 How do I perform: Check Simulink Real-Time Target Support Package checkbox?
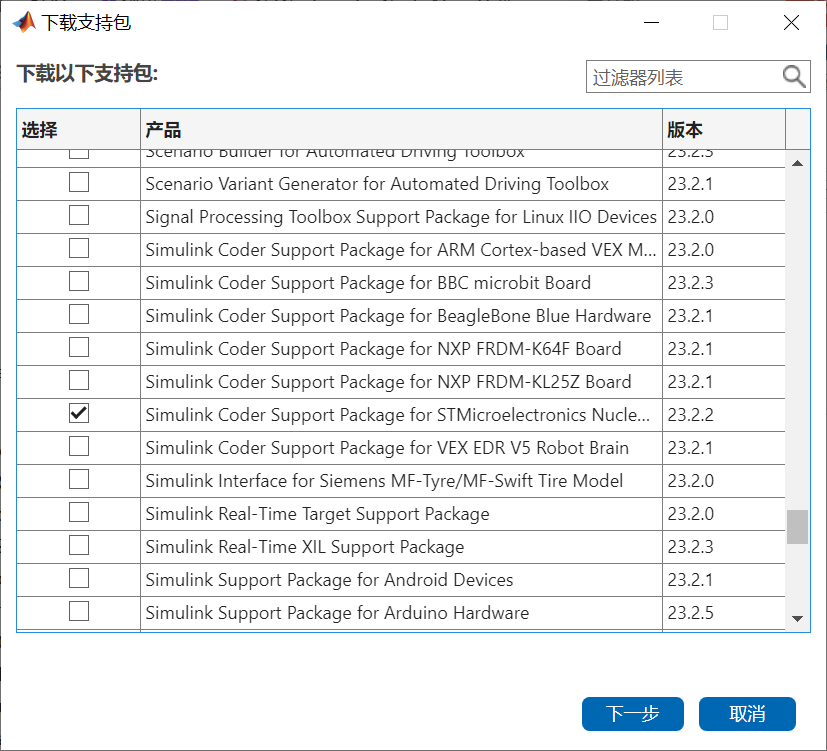coord(79,512)
